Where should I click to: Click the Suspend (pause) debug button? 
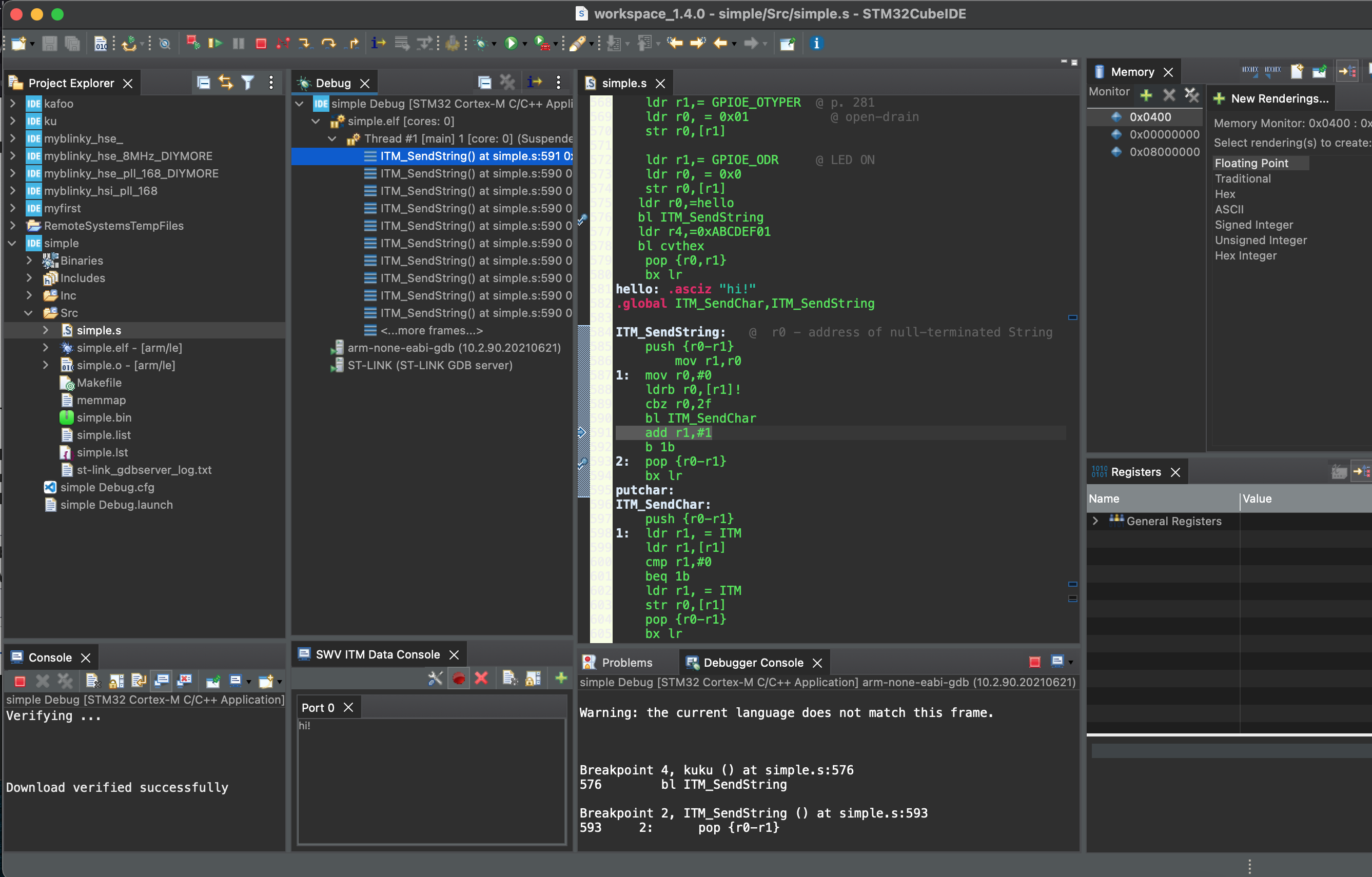[x=238, y=43]
